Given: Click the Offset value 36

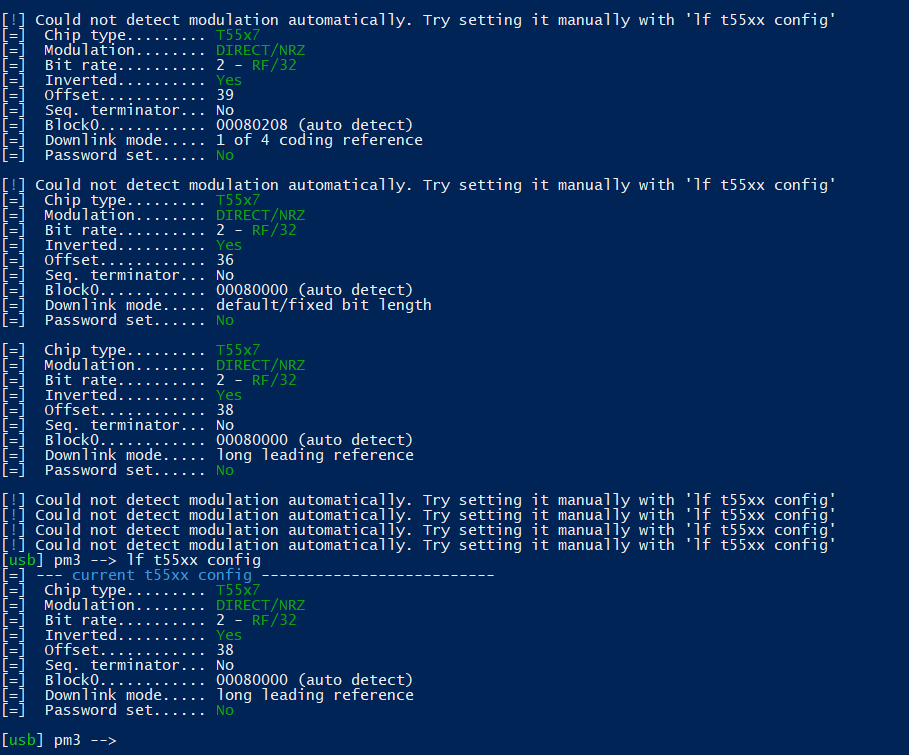Looking at the screenshot, I should click(x=225, y=260).
